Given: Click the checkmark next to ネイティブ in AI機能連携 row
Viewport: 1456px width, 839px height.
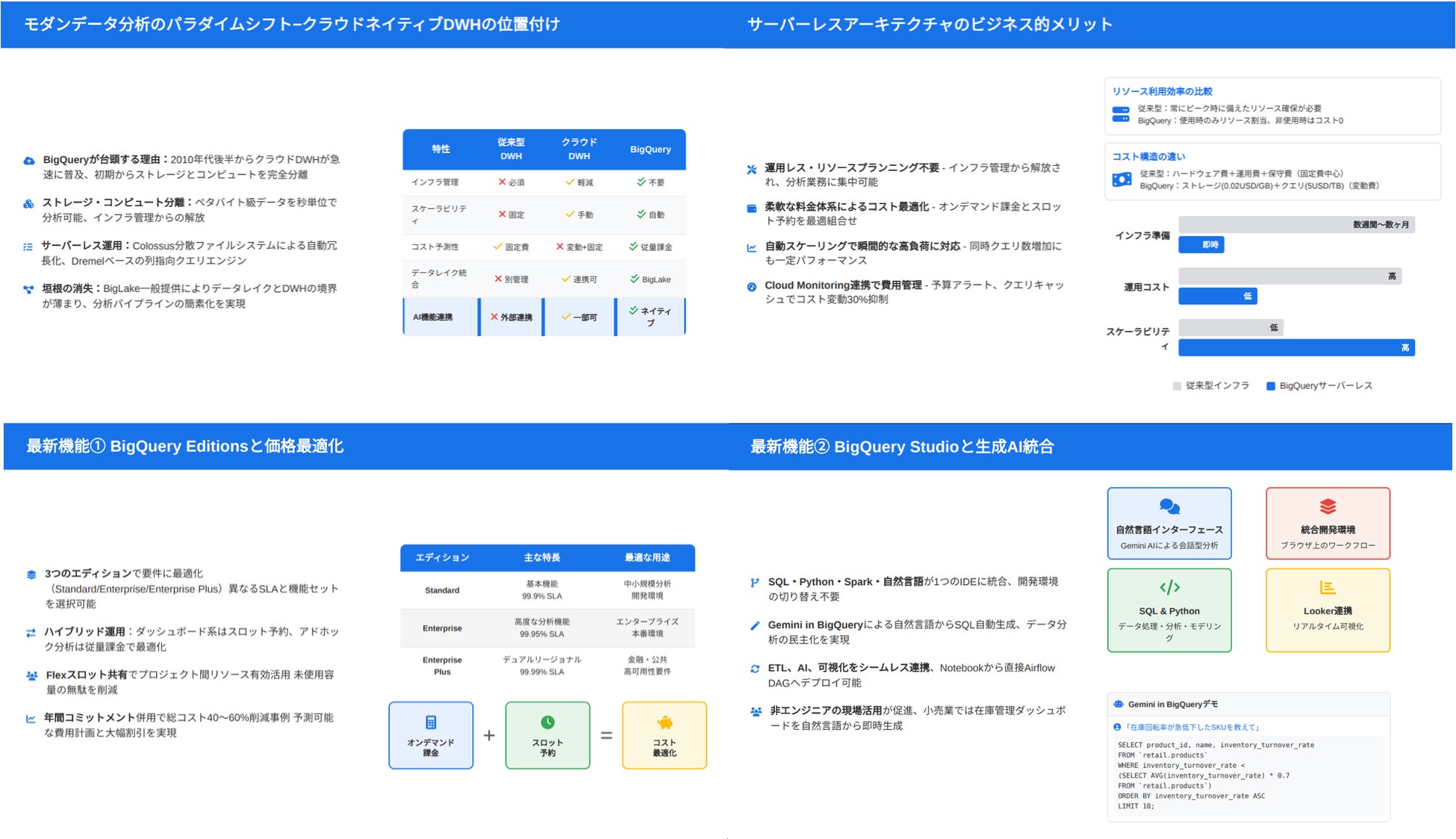Looking at the screenshot, I should (633, 311).
